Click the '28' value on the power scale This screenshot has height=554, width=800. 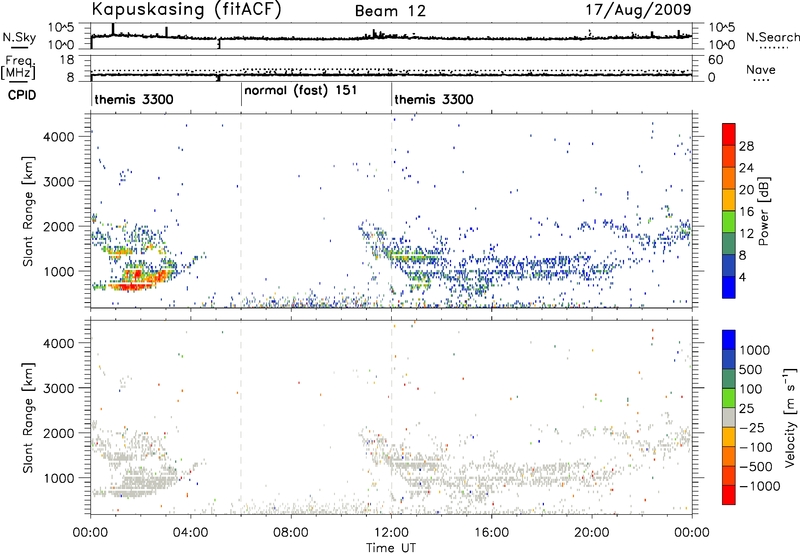(746, 146)
